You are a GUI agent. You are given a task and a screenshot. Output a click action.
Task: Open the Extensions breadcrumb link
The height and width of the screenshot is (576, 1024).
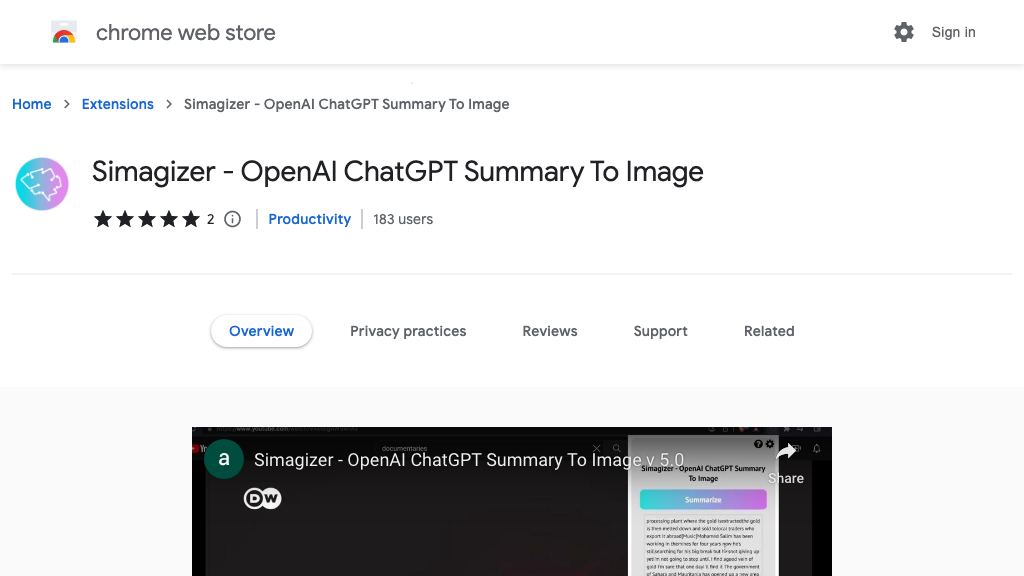(118, 104)
